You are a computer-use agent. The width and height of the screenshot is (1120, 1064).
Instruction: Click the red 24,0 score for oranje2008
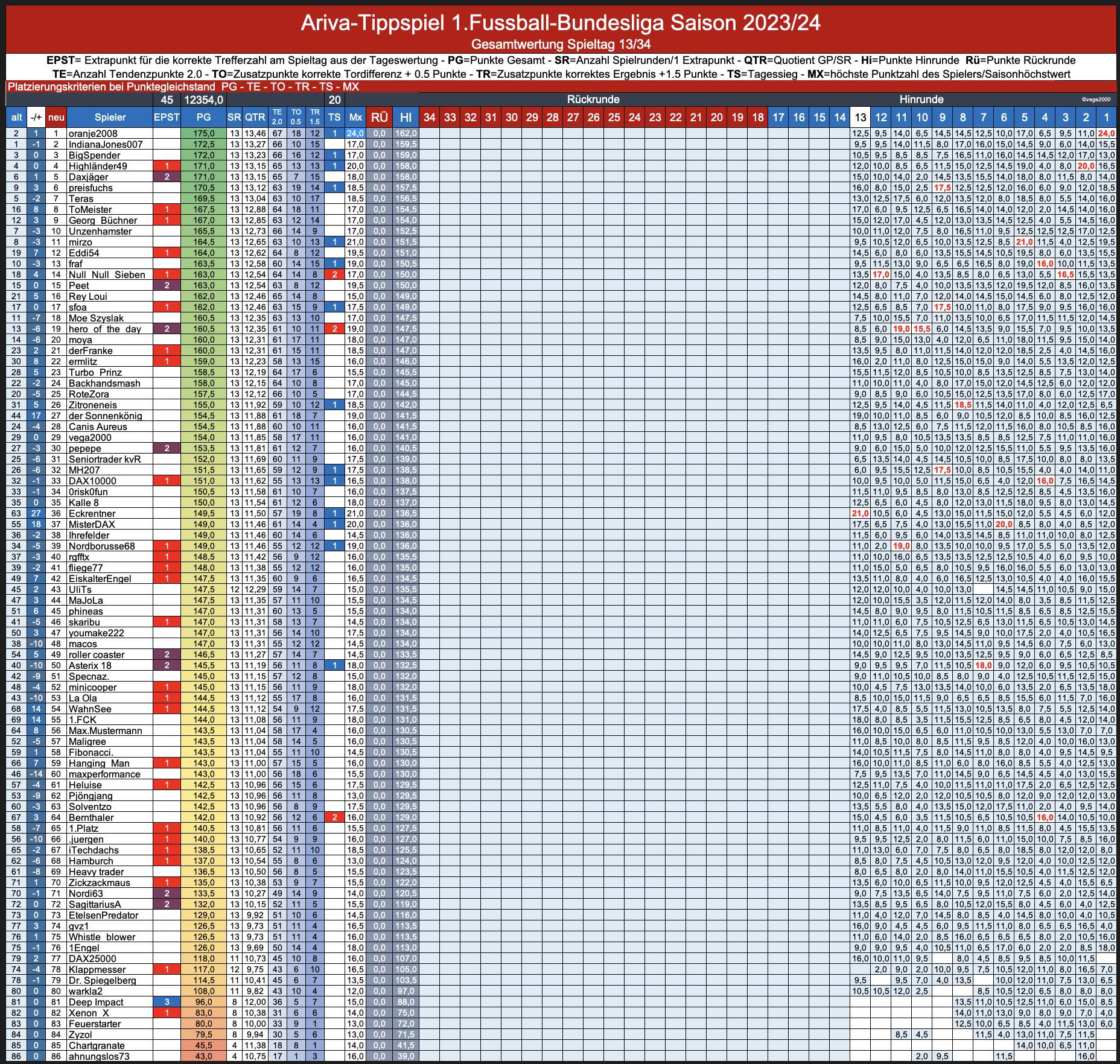tap(1107, 133)
